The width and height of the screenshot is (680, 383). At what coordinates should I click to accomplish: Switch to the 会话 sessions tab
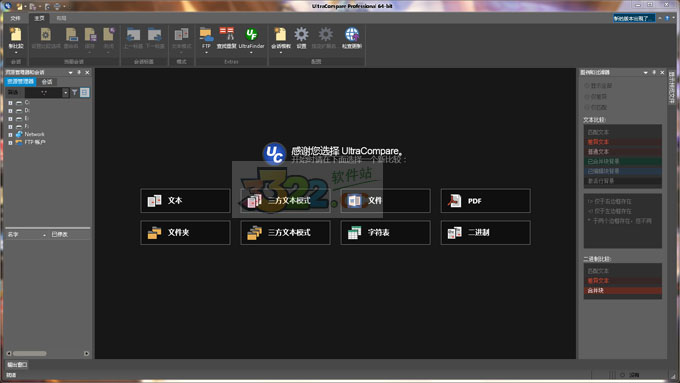47,82
